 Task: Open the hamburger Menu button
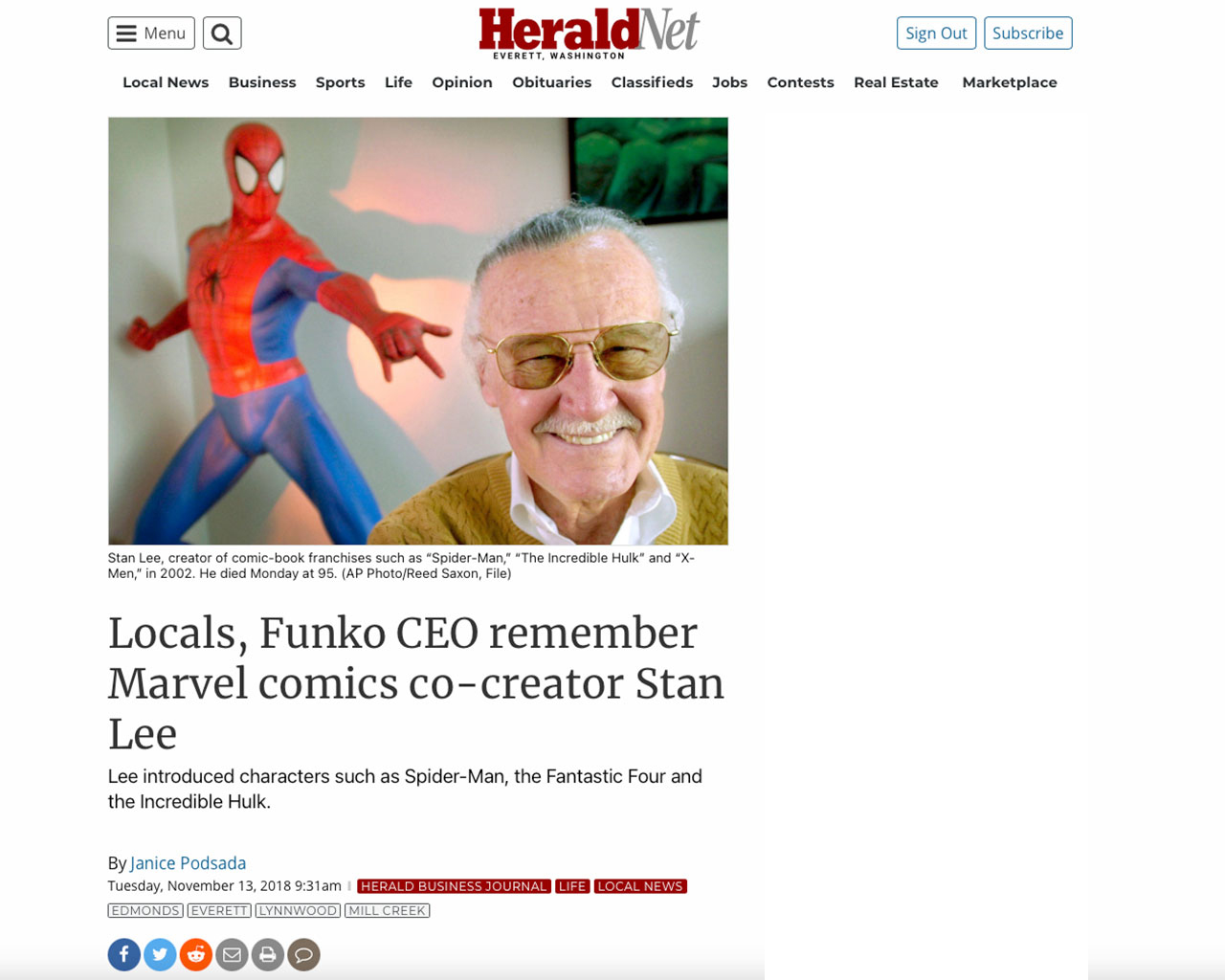coord(151,33)
